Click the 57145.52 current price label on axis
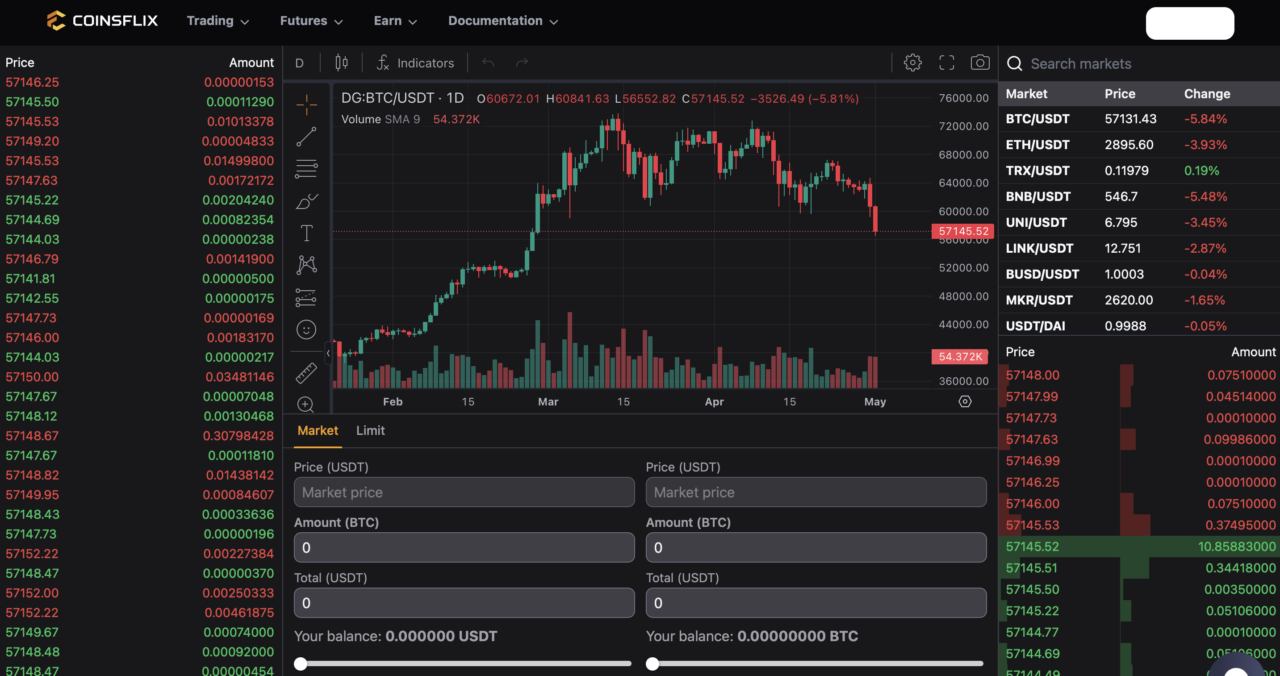 [x=961, y=231]
